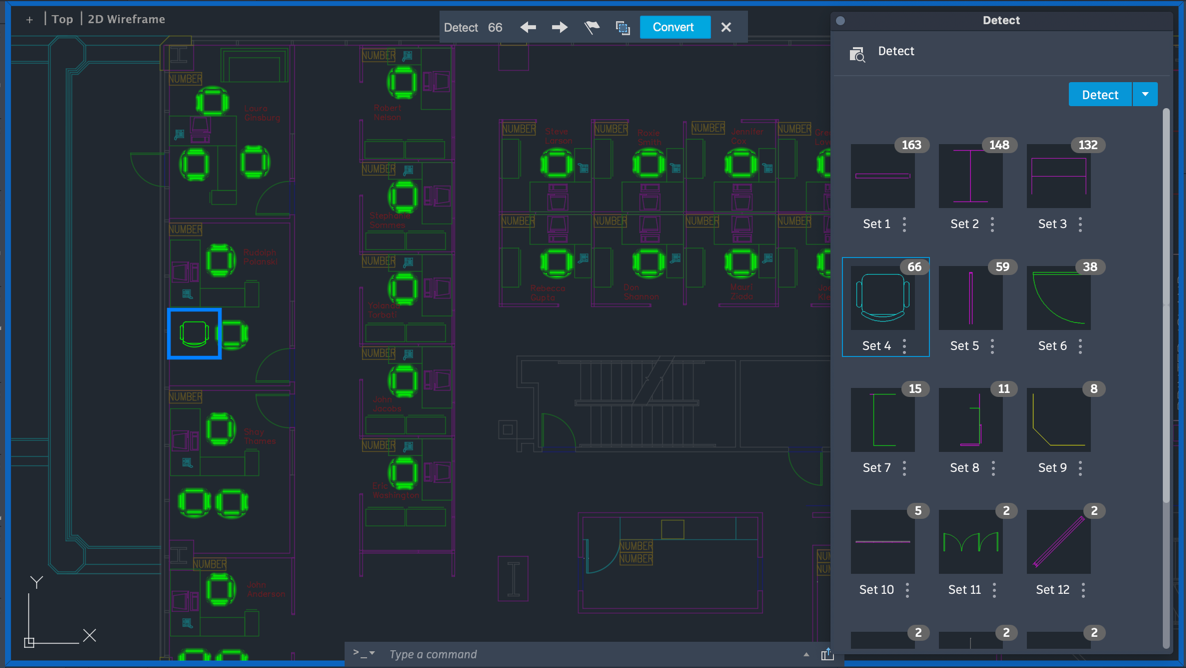Select Set 10 thumbnail with 5 count

click(883, 542)
